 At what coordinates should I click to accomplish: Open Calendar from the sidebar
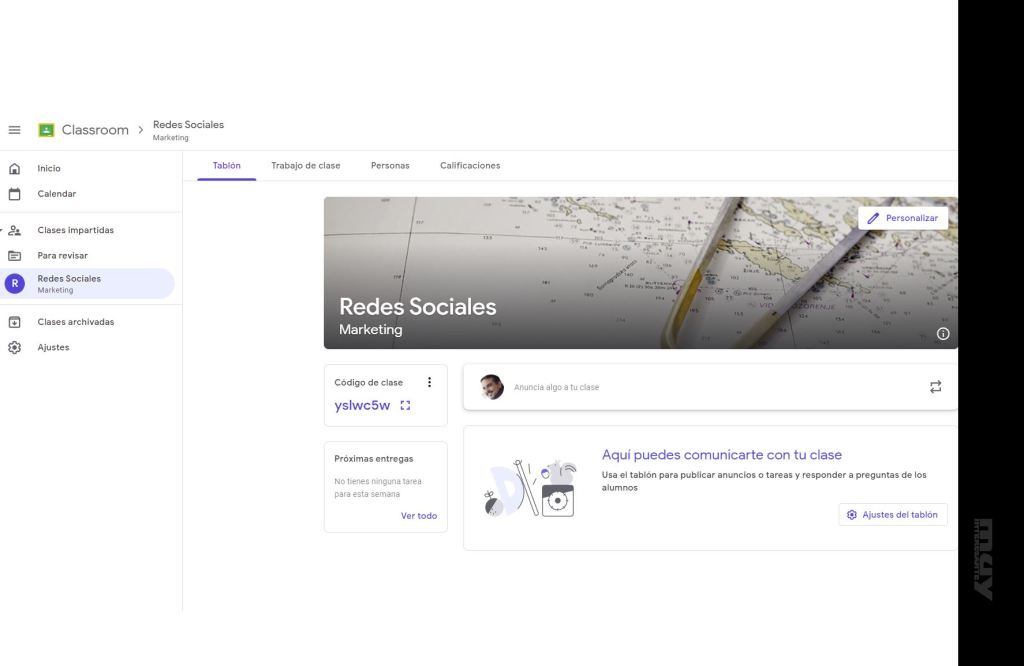(x=56, y=194)
